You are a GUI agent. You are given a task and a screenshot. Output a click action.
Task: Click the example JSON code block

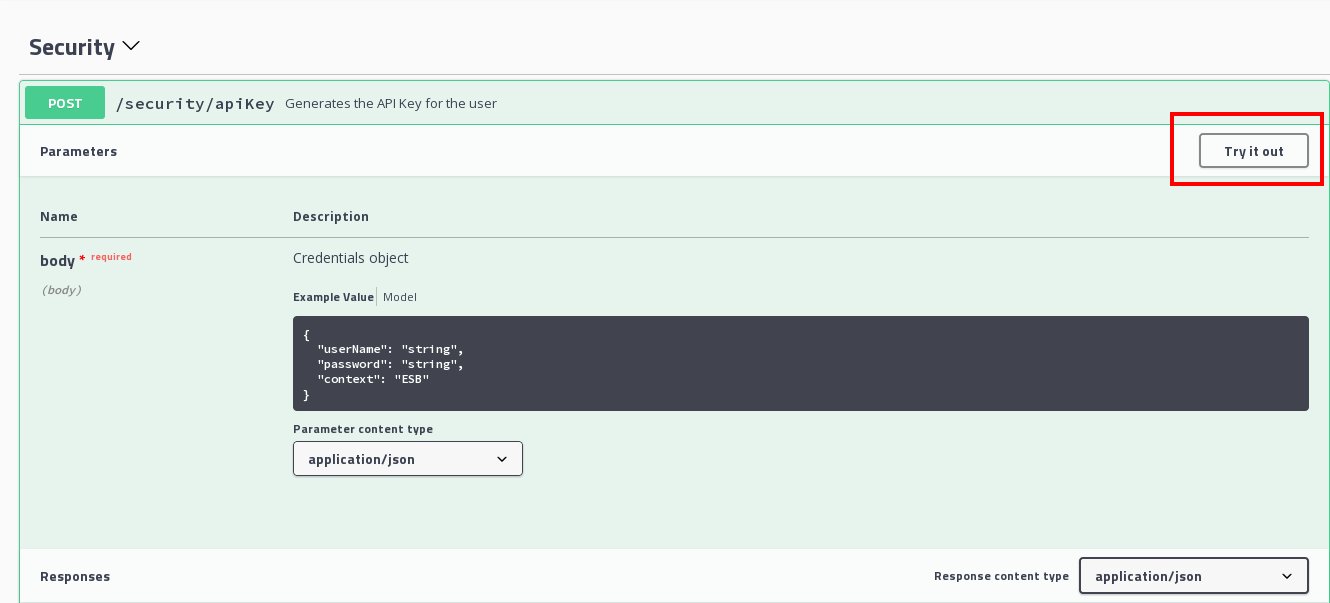click(800, 363)
